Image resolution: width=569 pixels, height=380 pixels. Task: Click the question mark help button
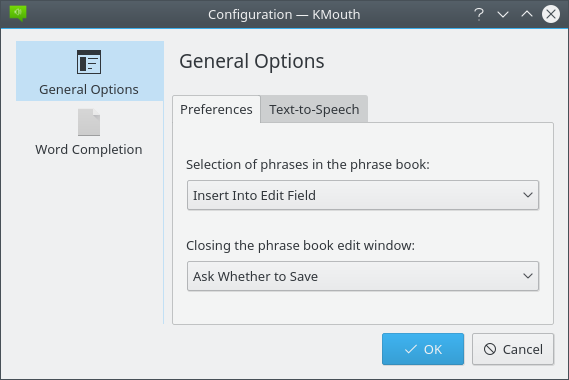479,15
